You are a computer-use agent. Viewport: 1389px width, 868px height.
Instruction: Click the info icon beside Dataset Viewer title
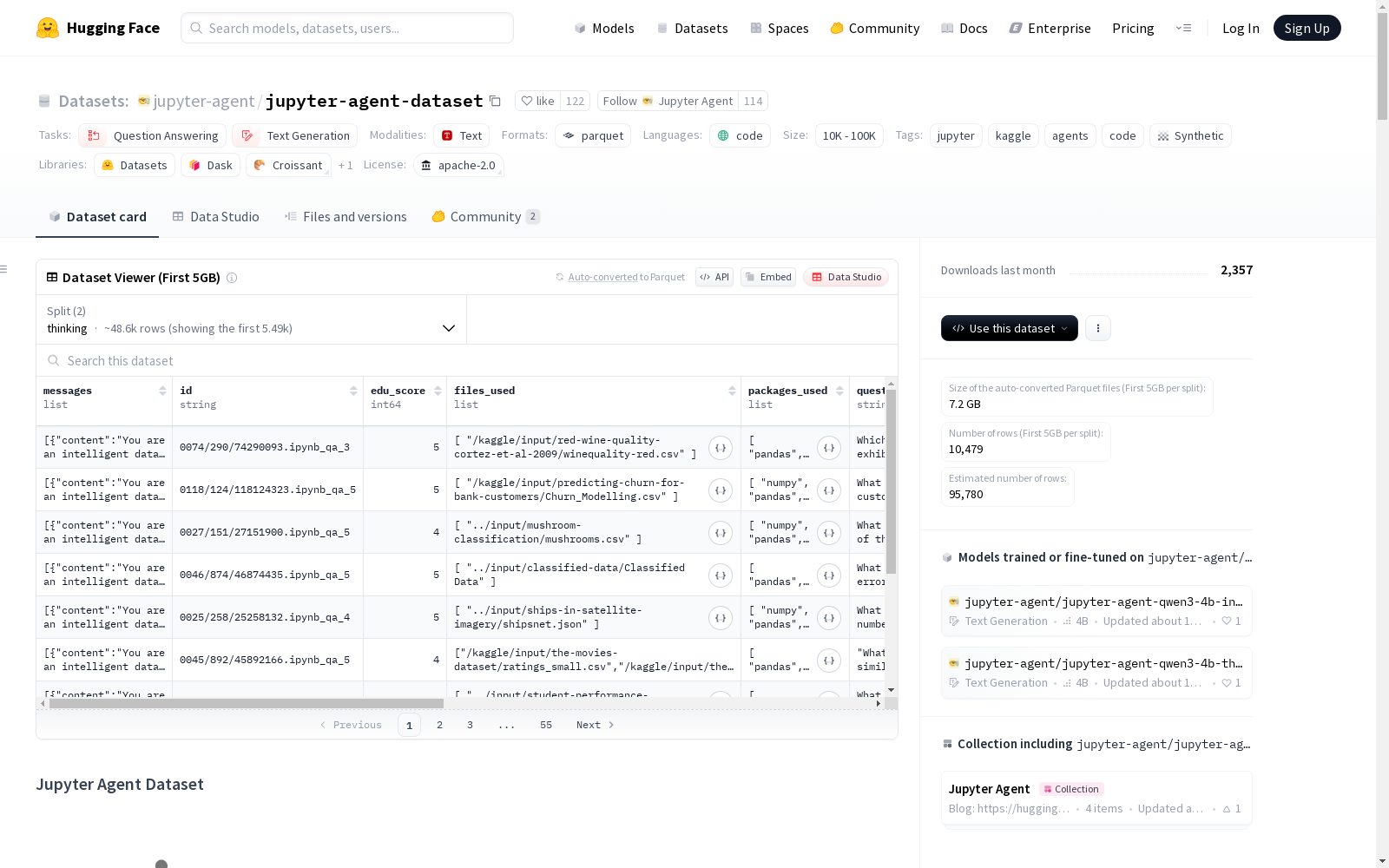[232, 278]
